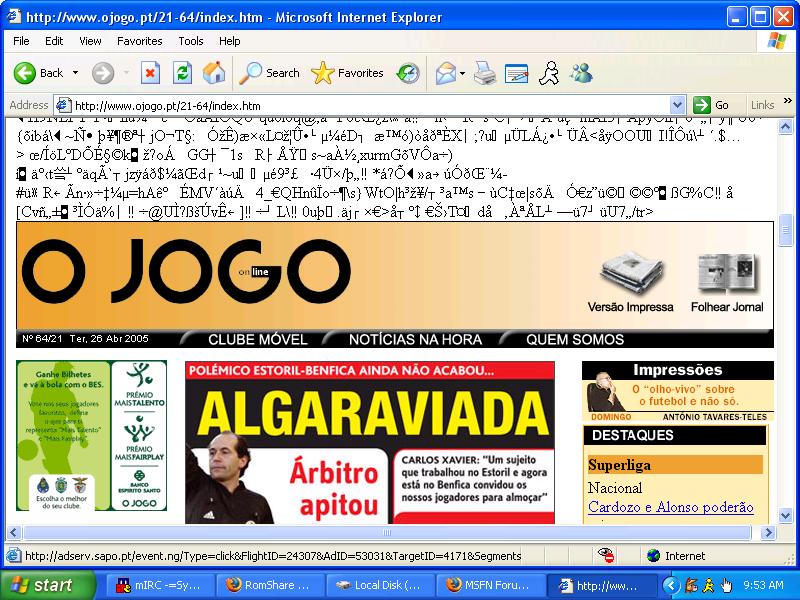Click the Mail envelope icon
The image size is (800, 600).
tap(445, 73)
